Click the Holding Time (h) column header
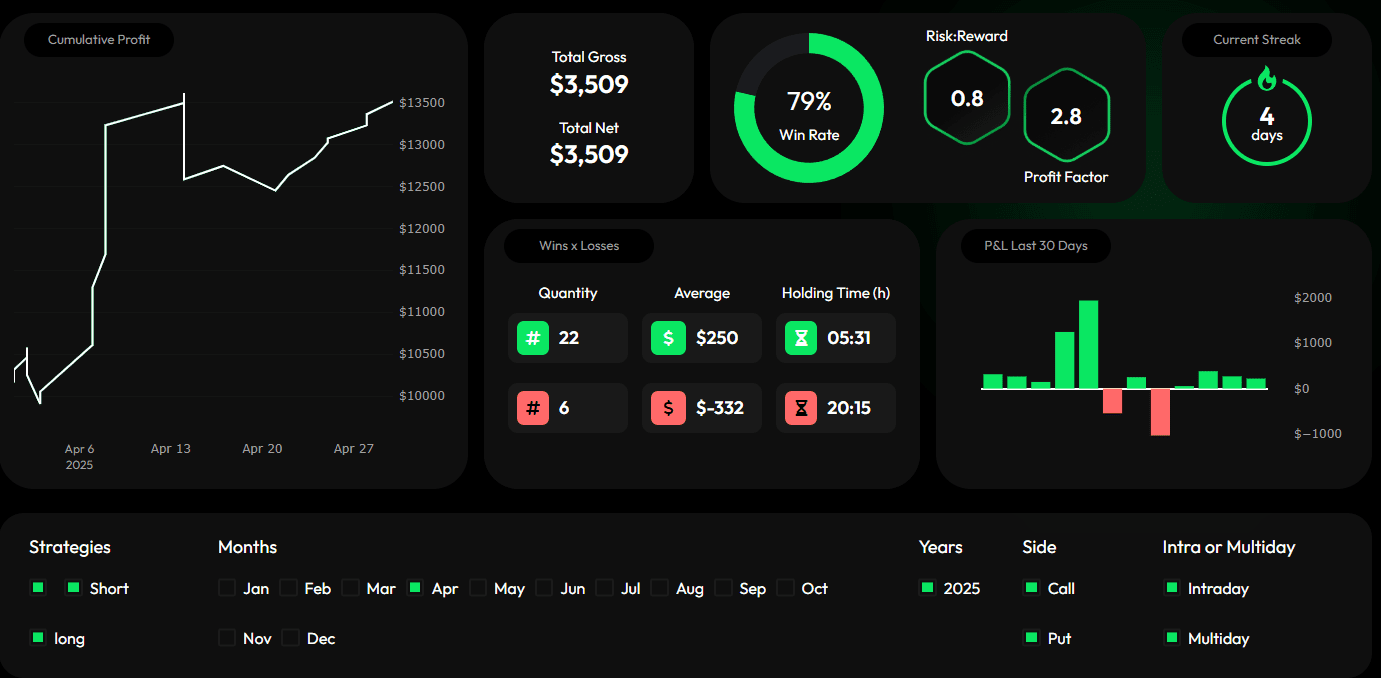 [x=836, y=293]
